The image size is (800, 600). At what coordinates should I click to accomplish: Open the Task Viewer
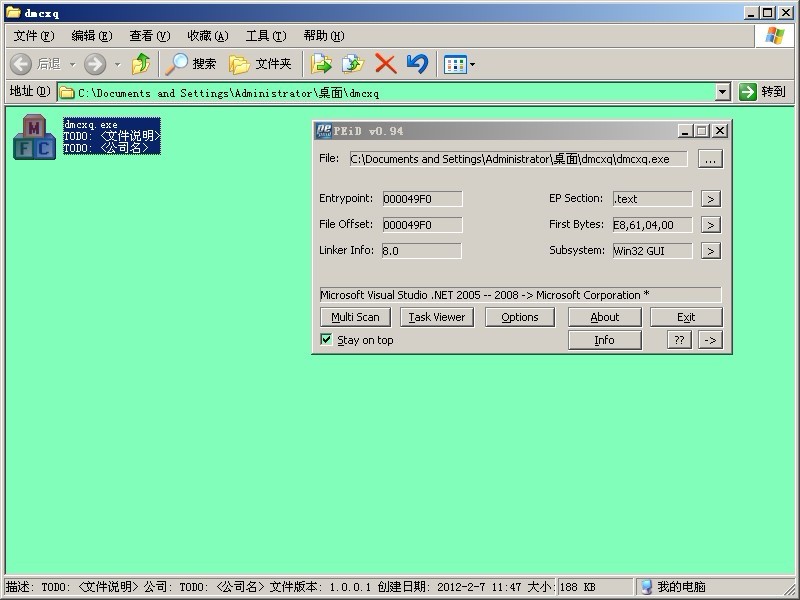pos(437,317)
